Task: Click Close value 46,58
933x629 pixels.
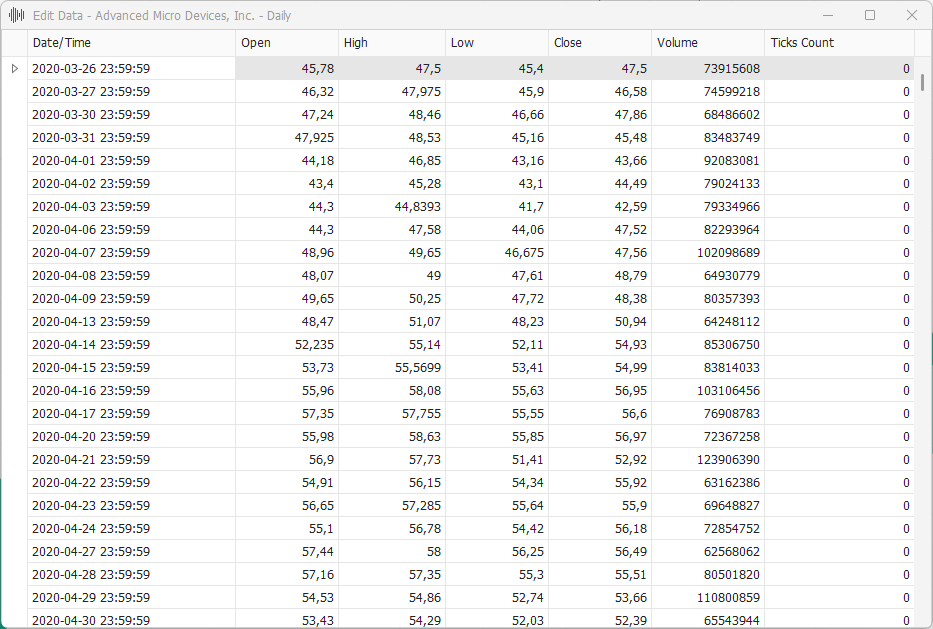Action: (x=600, y=92)
